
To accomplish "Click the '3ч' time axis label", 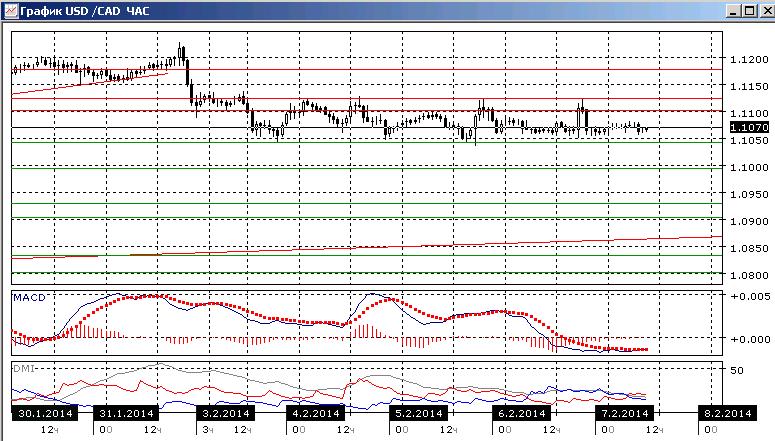I will 208,430.
